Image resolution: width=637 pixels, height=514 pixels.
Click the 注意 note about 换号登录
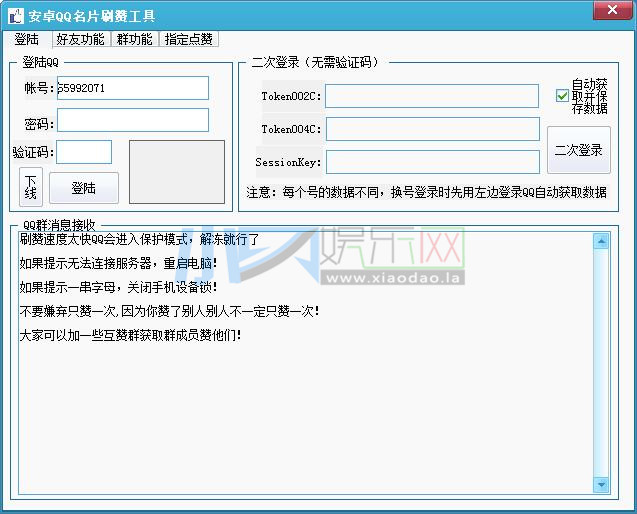coord(426,192)
